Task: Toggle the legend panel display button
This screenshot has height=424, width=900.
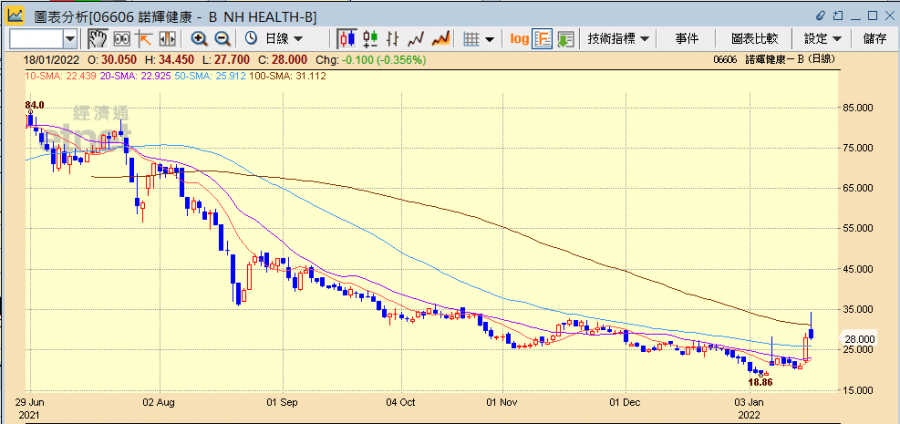Action: pos(543,38)
